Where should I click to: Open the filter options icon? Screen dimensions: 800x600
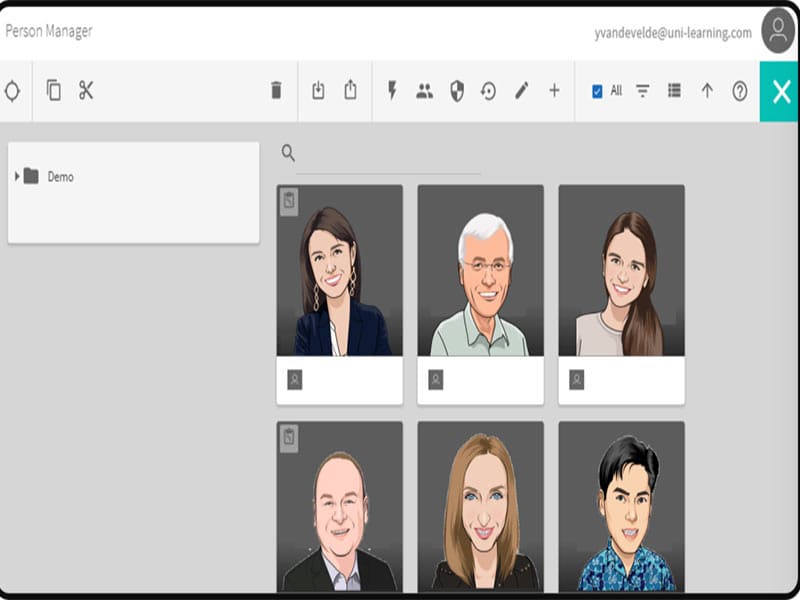(643, 91)
